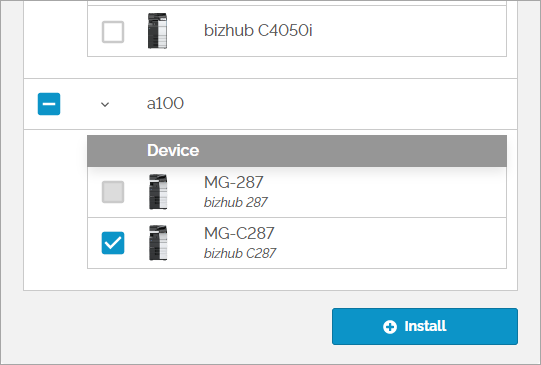
Task: Click the bizhub 287 model subtitle
Action: click(236, 202)
